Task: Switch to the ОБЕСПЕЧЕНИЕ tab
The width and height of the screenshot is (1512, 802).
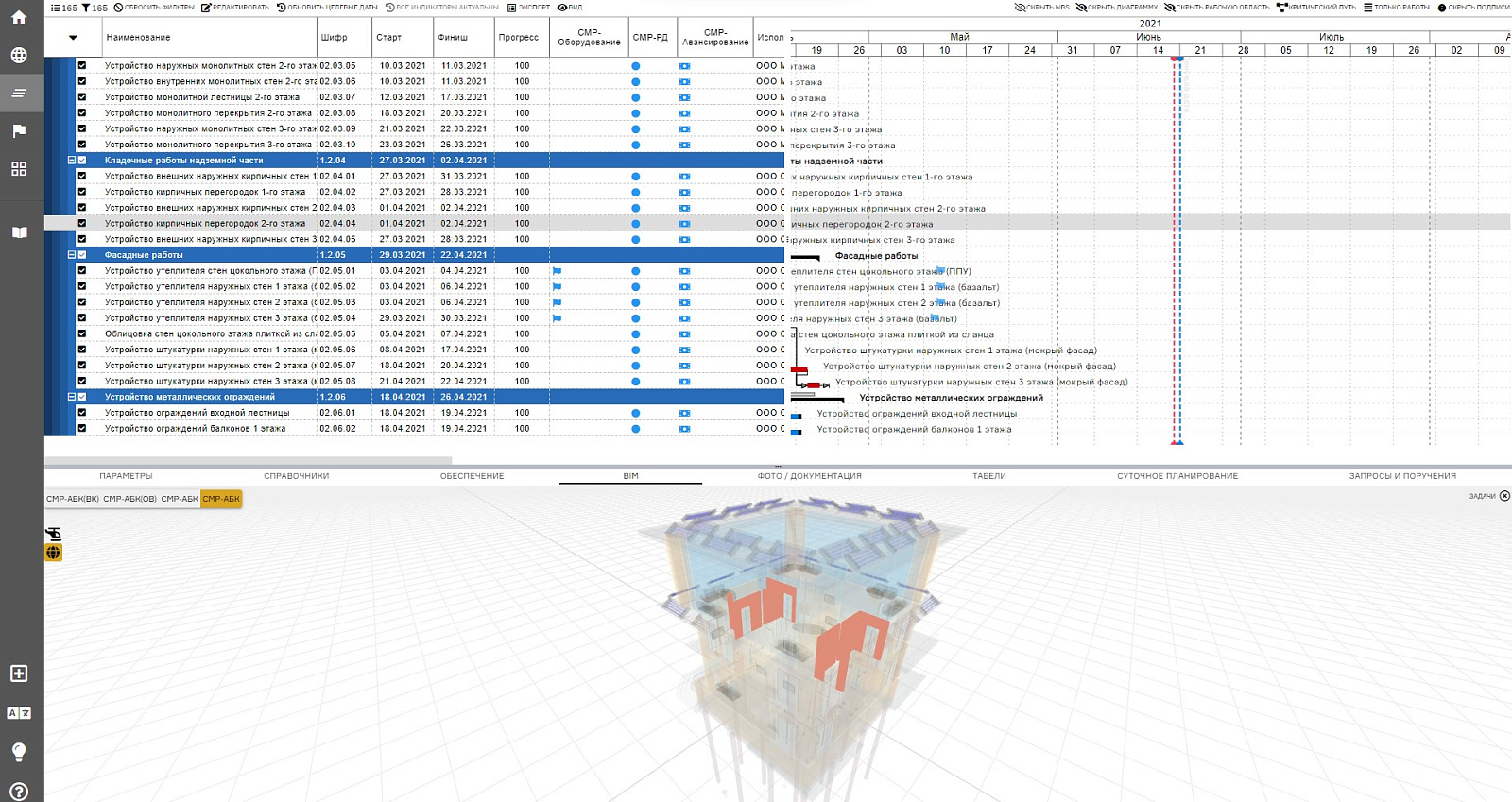Action: point(472,476)
